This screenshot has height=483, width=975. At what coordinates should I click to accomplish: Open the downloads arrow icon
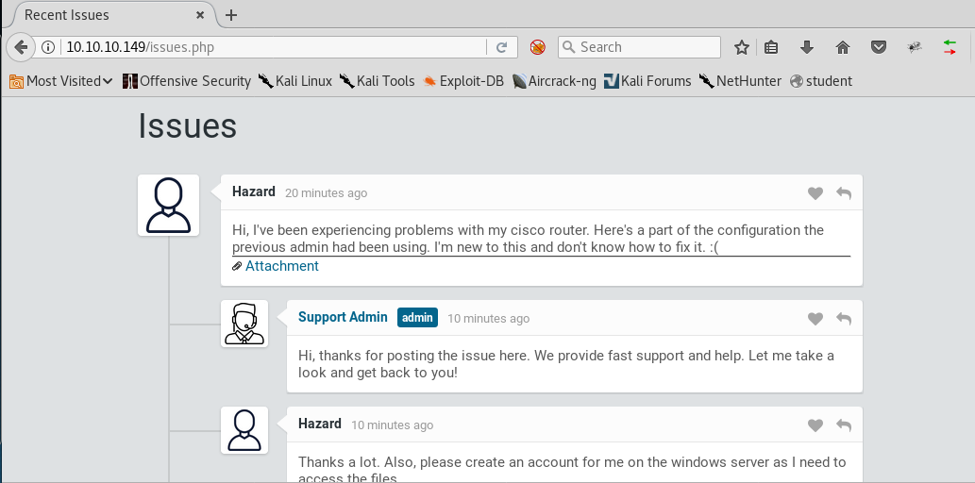pos(807,47)
